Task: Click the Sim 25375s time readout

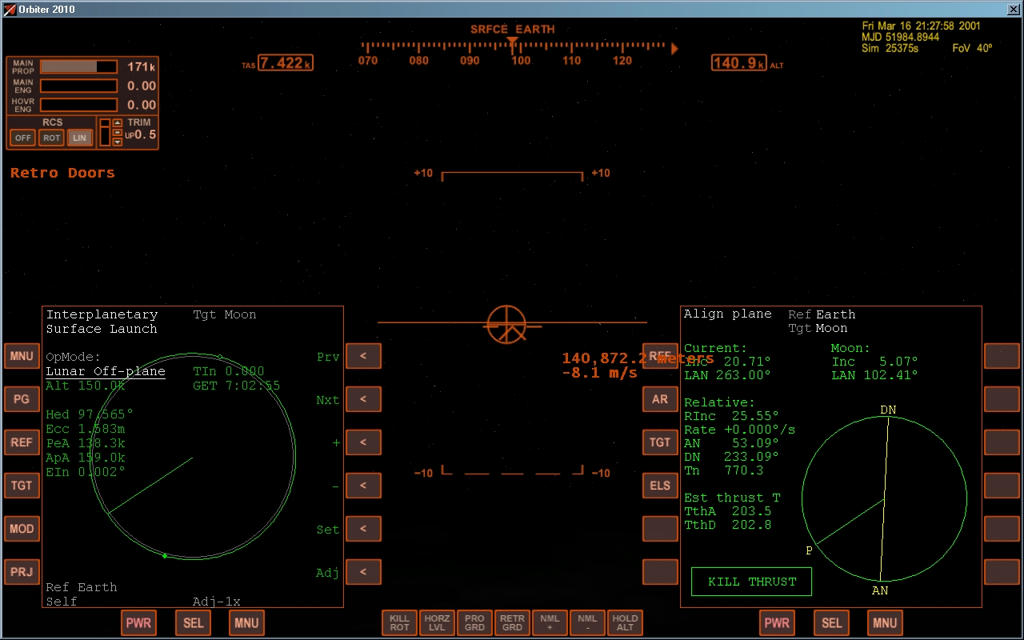Action: (890, 48)
